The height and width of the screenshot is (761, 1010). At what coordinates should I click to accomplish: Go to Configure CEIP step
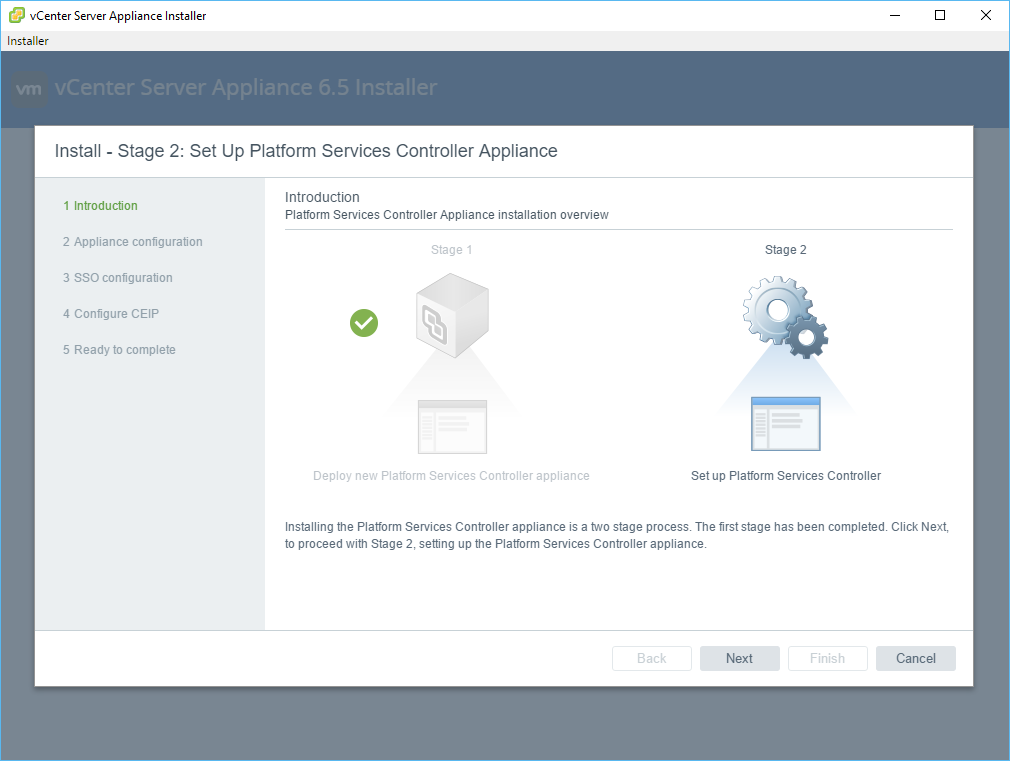[x=111, y=314]
